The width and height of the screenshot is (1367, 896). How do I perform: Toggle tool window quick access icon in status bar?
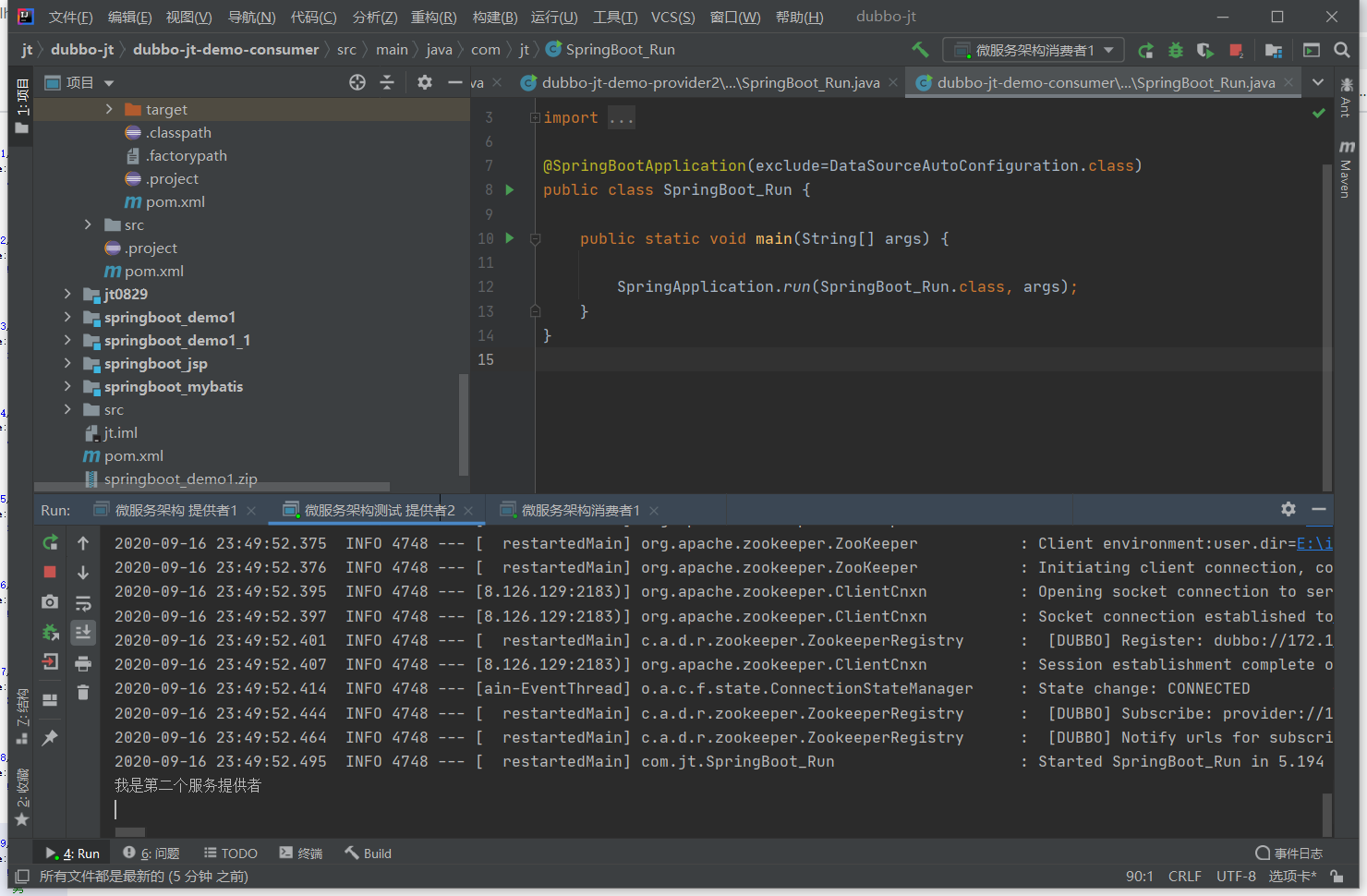click(x=22, y=876)
